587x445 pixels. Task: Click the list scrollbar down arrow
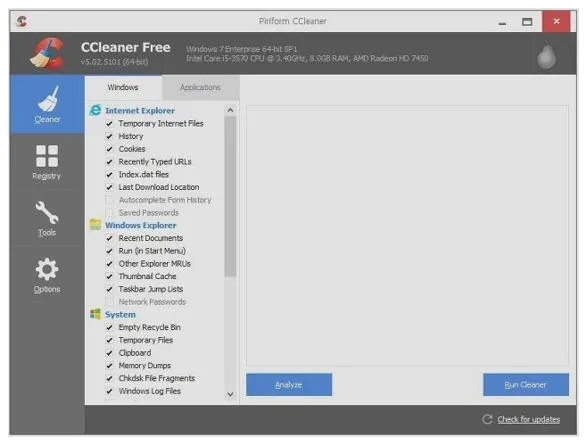(230, 394)
